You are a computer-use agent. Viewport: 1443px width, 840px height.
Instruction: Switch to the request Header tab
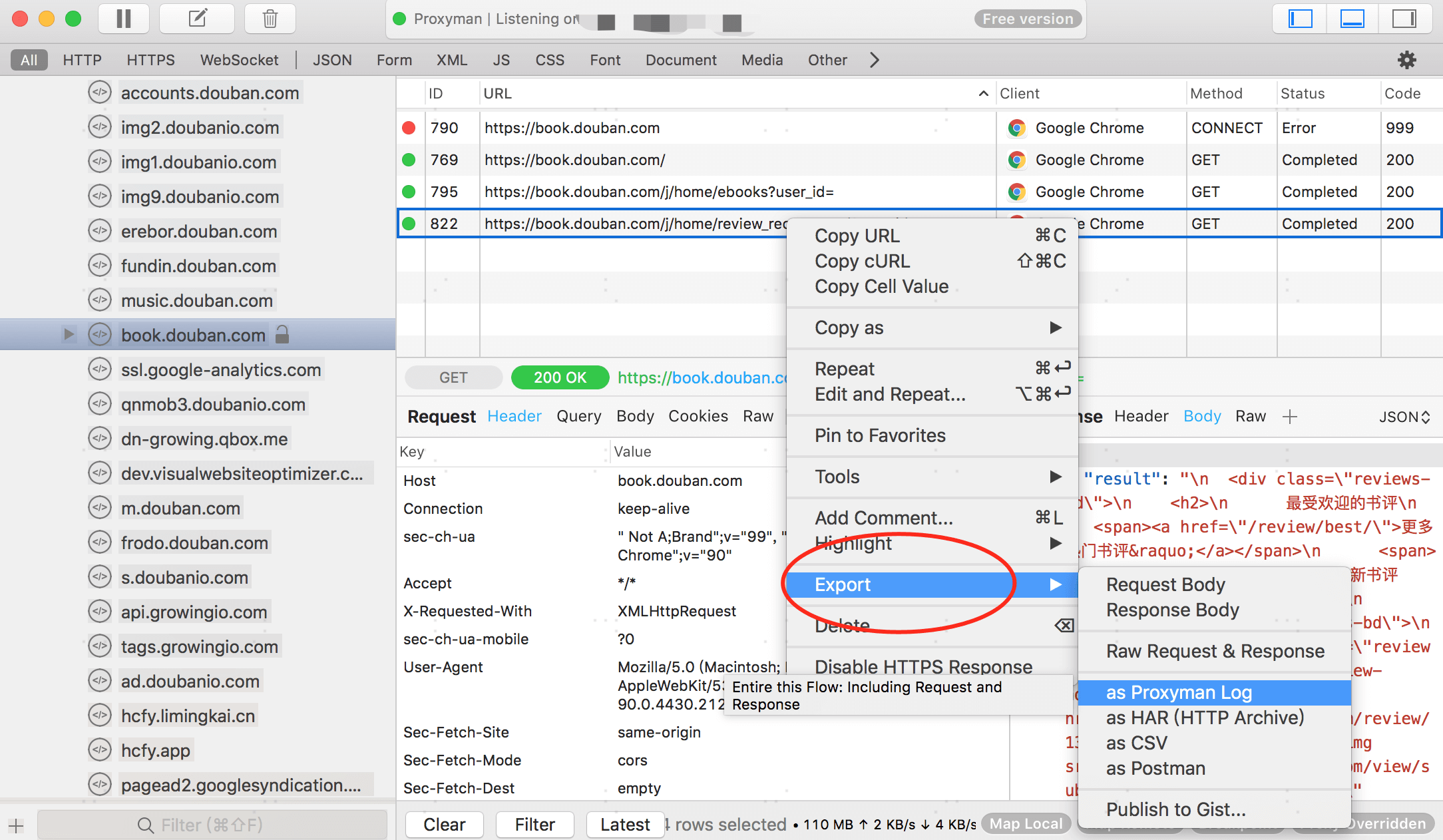pyautogui.click(x=515, y=416)
